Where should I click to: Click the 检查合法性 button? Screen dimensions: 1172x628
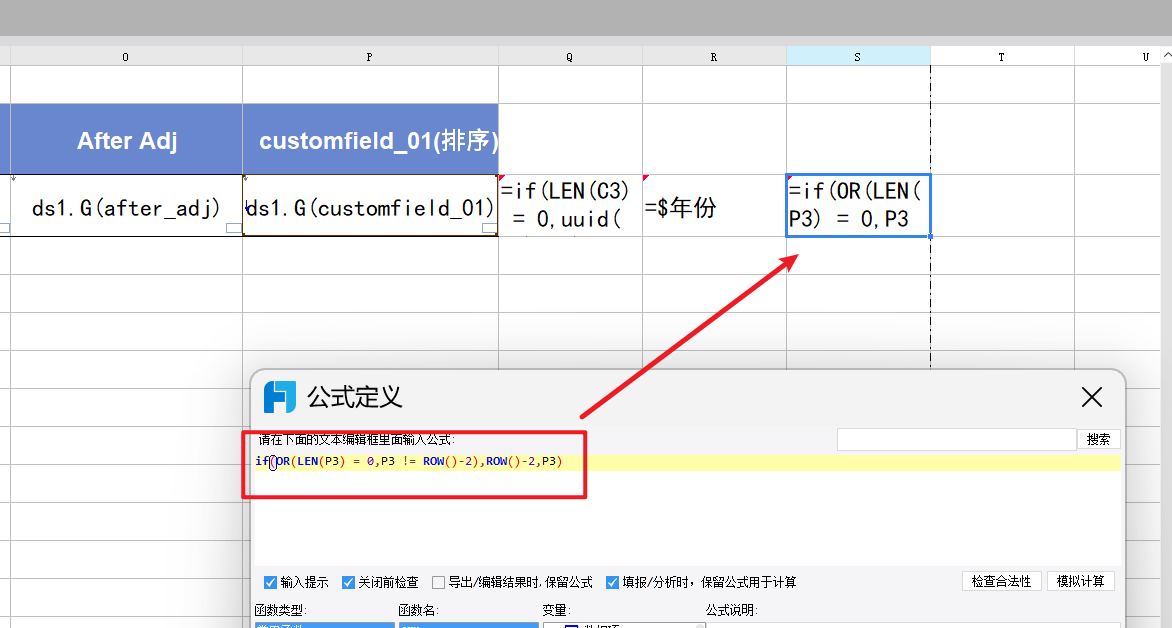1002,581
